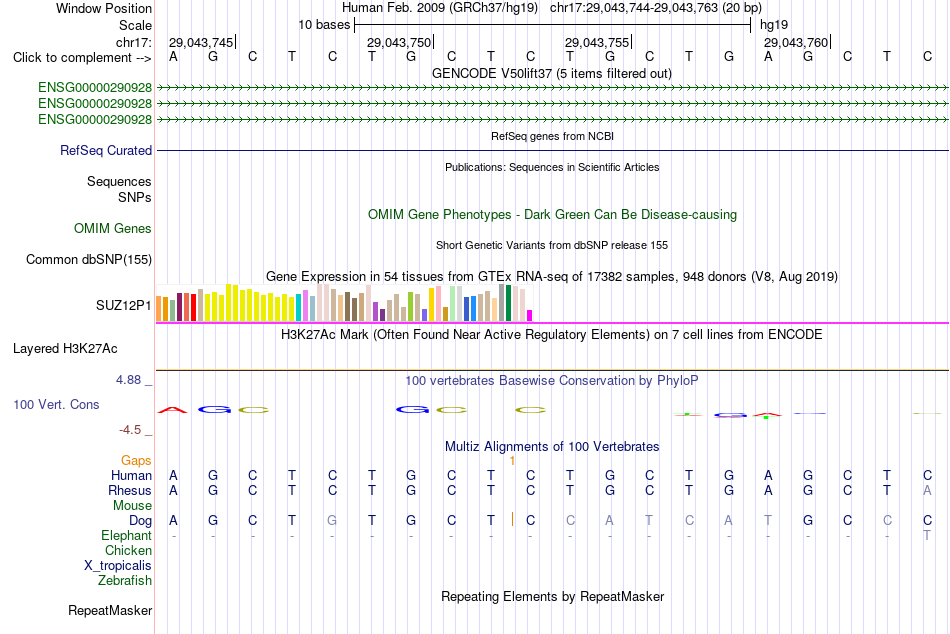
Task: Click the RefSeq Curated blue intron line
Action: coord(552,150)
